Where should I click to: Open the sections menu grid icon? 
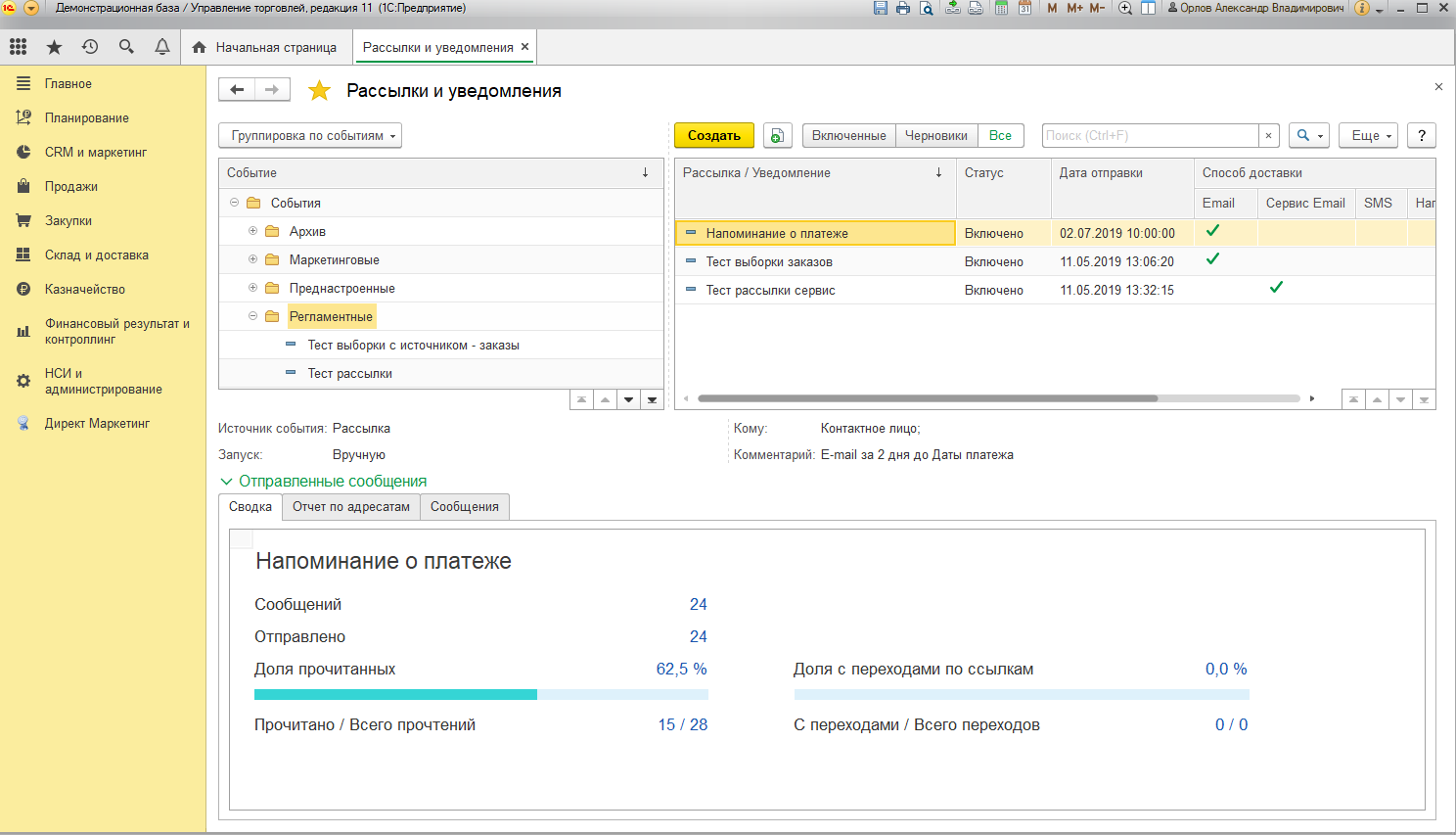18,47
